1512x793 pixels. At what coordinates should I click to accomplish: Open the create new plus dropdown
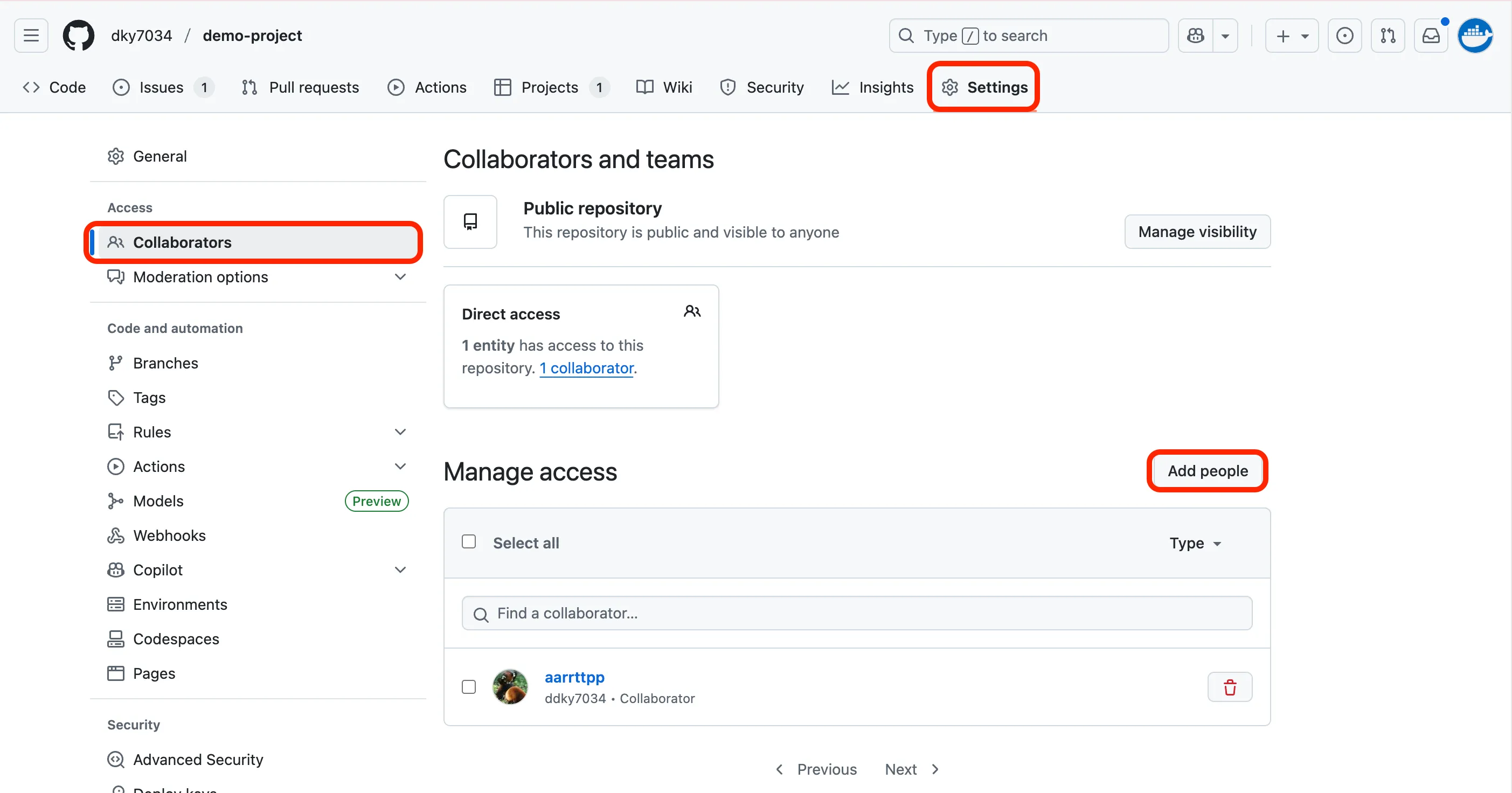1291,36
